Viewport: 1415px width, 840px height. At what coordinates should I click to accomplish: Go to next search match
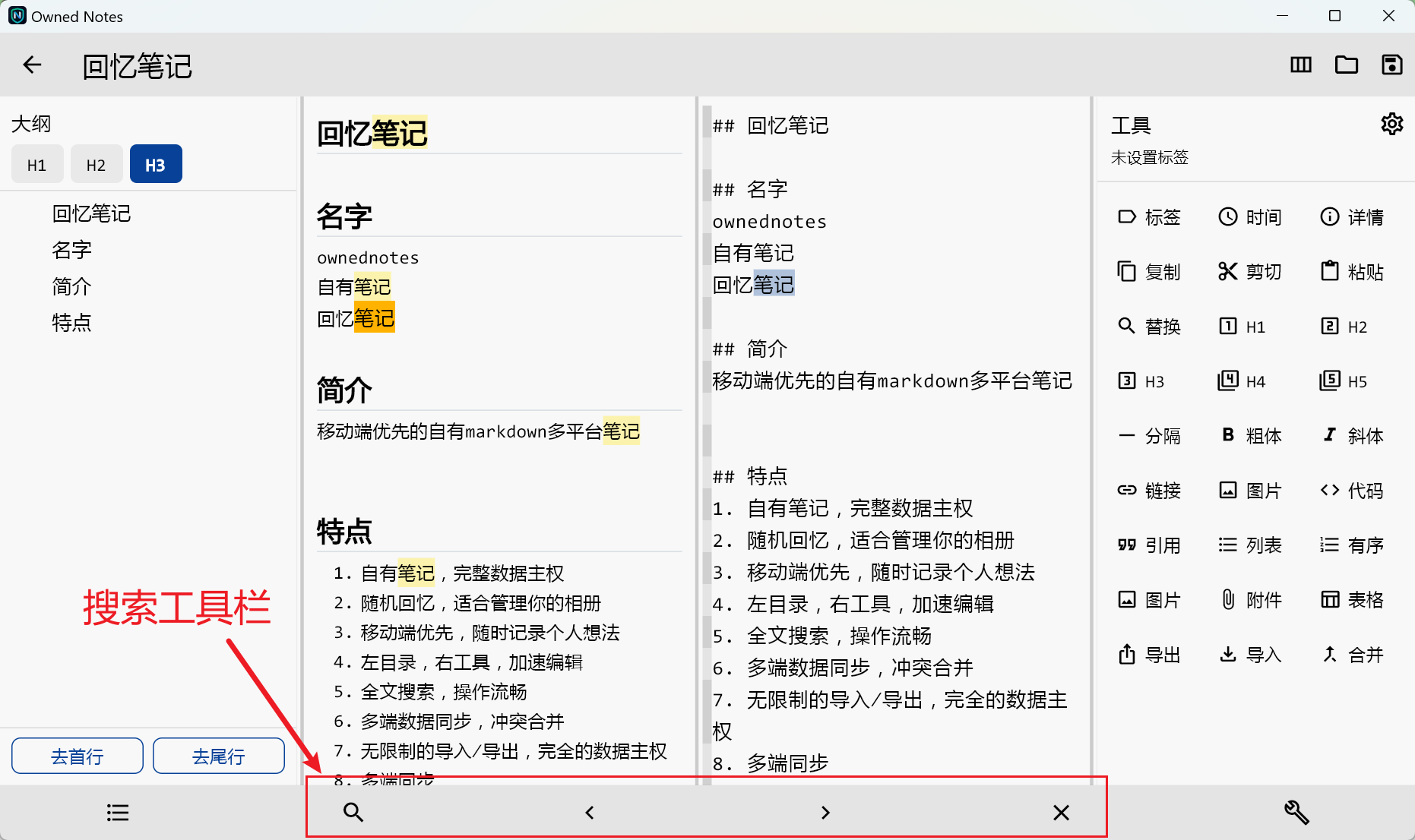[x=825, y=813]
